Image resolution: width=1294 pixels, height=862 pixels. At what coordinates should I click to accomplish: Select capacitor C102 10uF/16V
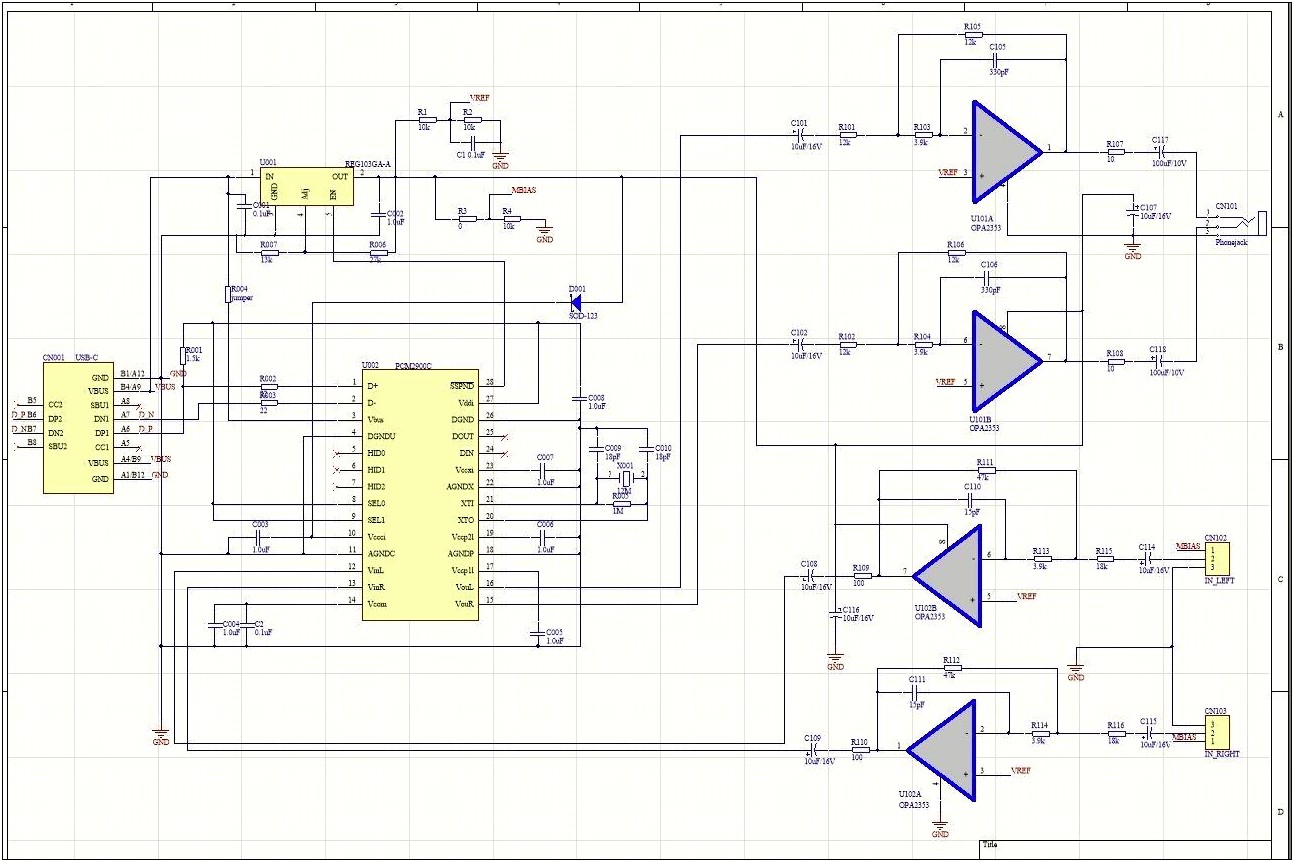[x=800, y=343]
